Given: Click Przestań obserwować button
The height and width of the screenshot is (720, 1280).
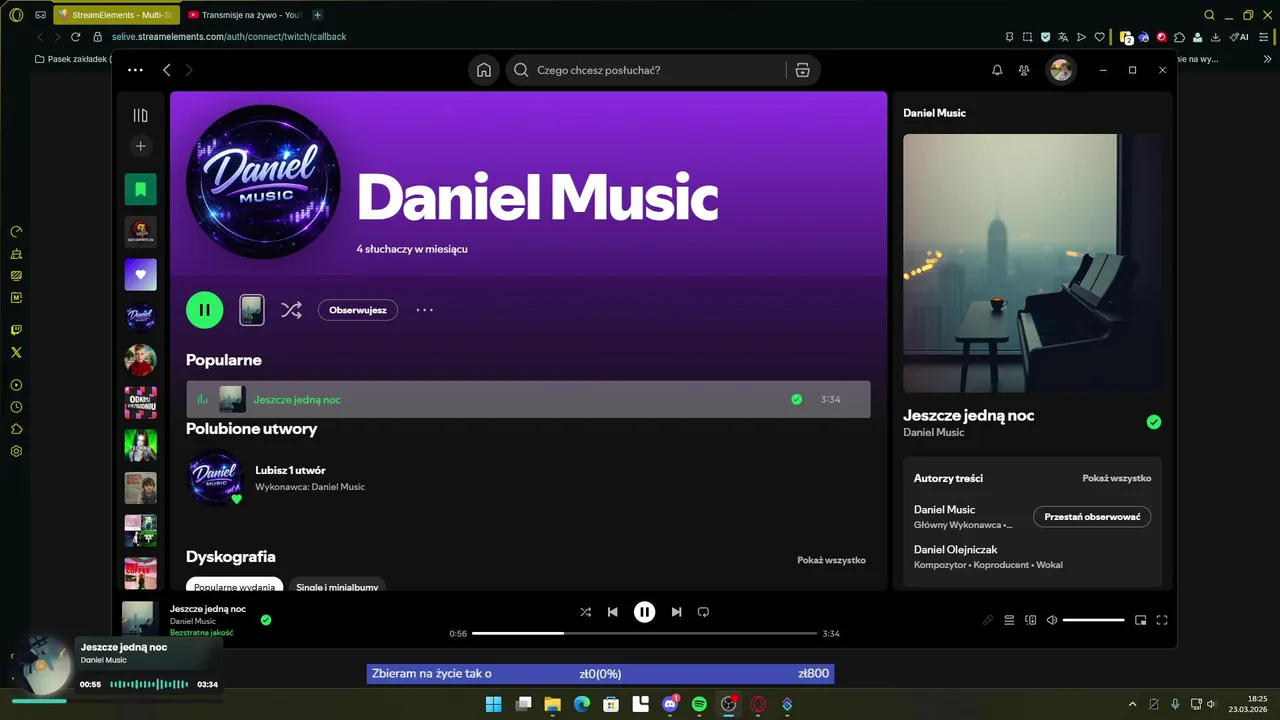Looking at the screenshot, I should pos(1092,517).
